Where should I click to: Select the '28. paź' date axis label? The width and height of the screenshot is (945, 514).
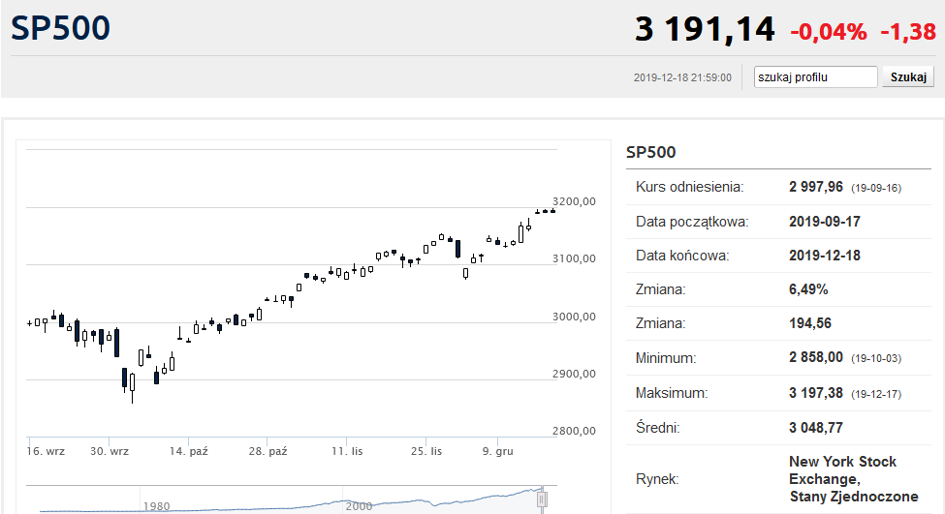pyautogui.click(x=268, y=451)
